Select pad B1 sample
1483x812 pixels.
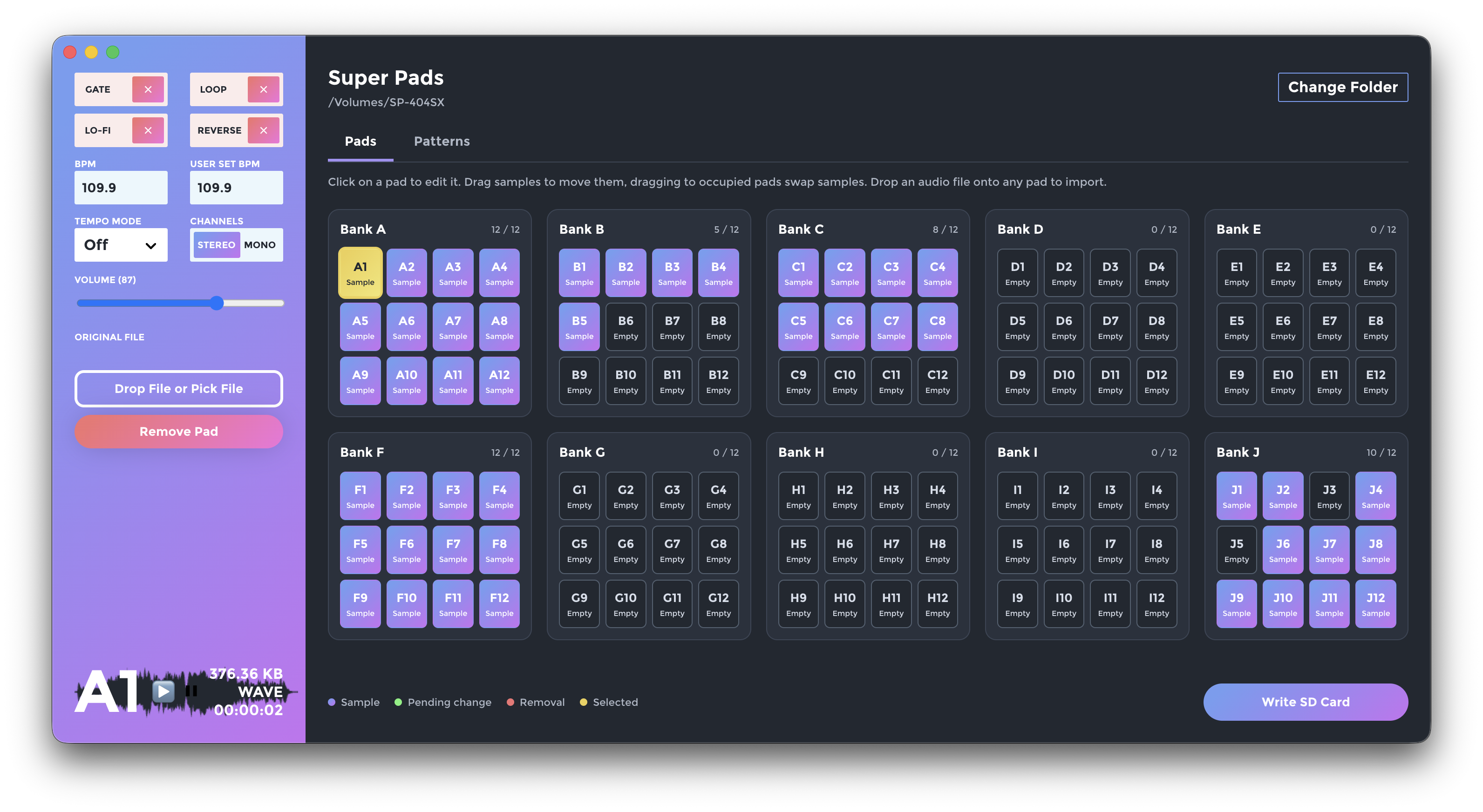[579, 273]
